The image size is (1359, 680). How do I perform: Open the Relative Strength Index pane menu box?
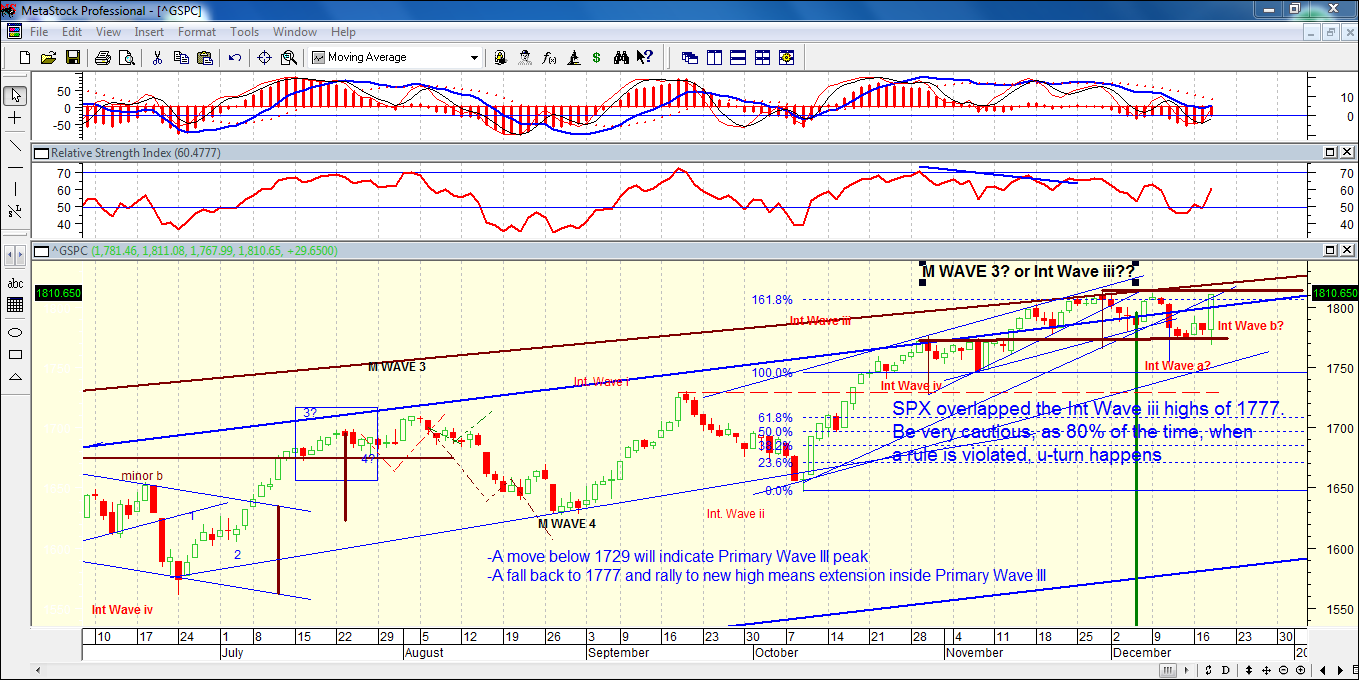41,153
